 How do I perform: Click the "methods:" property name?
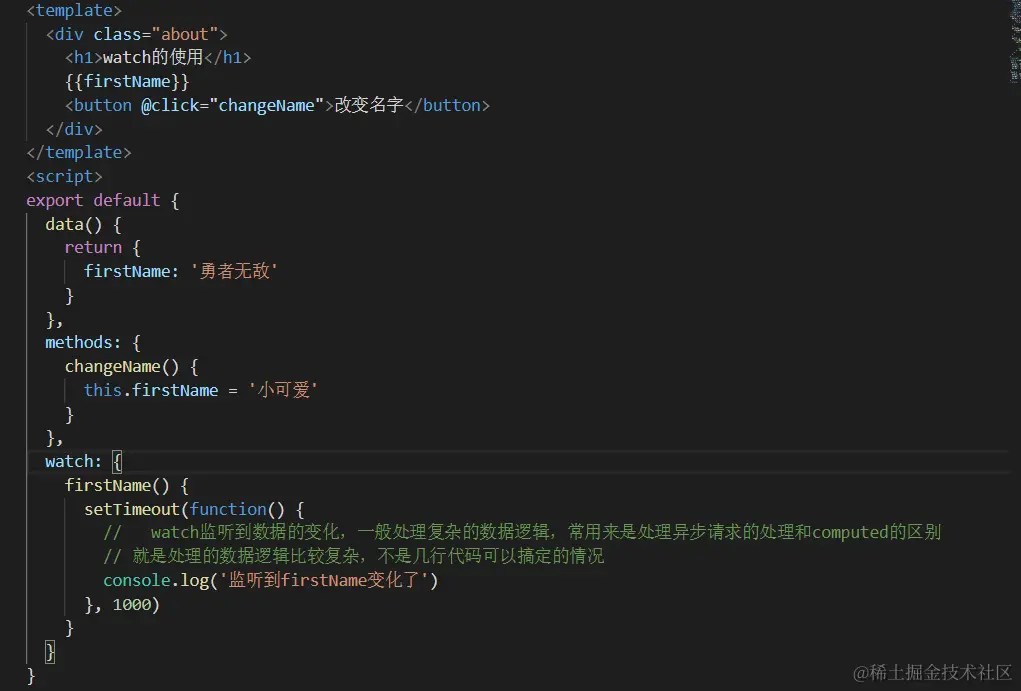pyautogui.click(x=83, y=342)
